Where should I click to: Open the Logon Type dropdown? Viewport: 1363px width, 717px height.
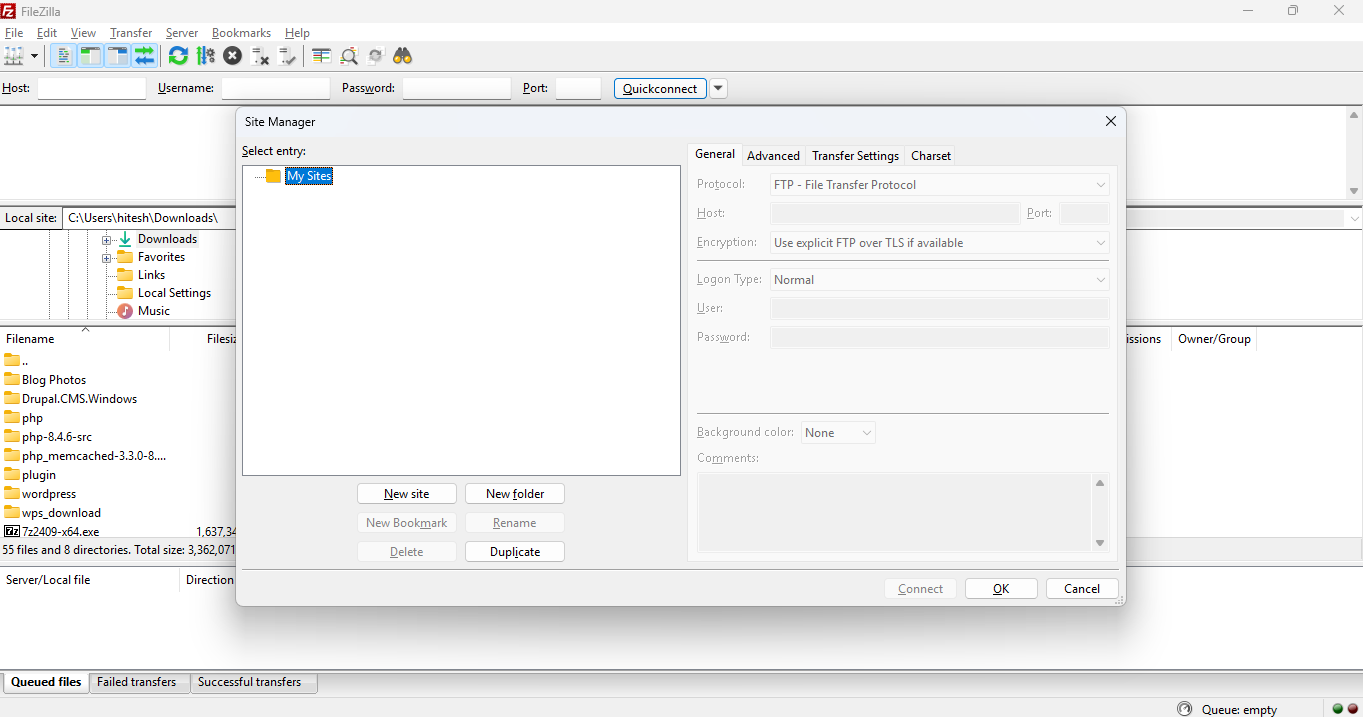pos(939,280)
